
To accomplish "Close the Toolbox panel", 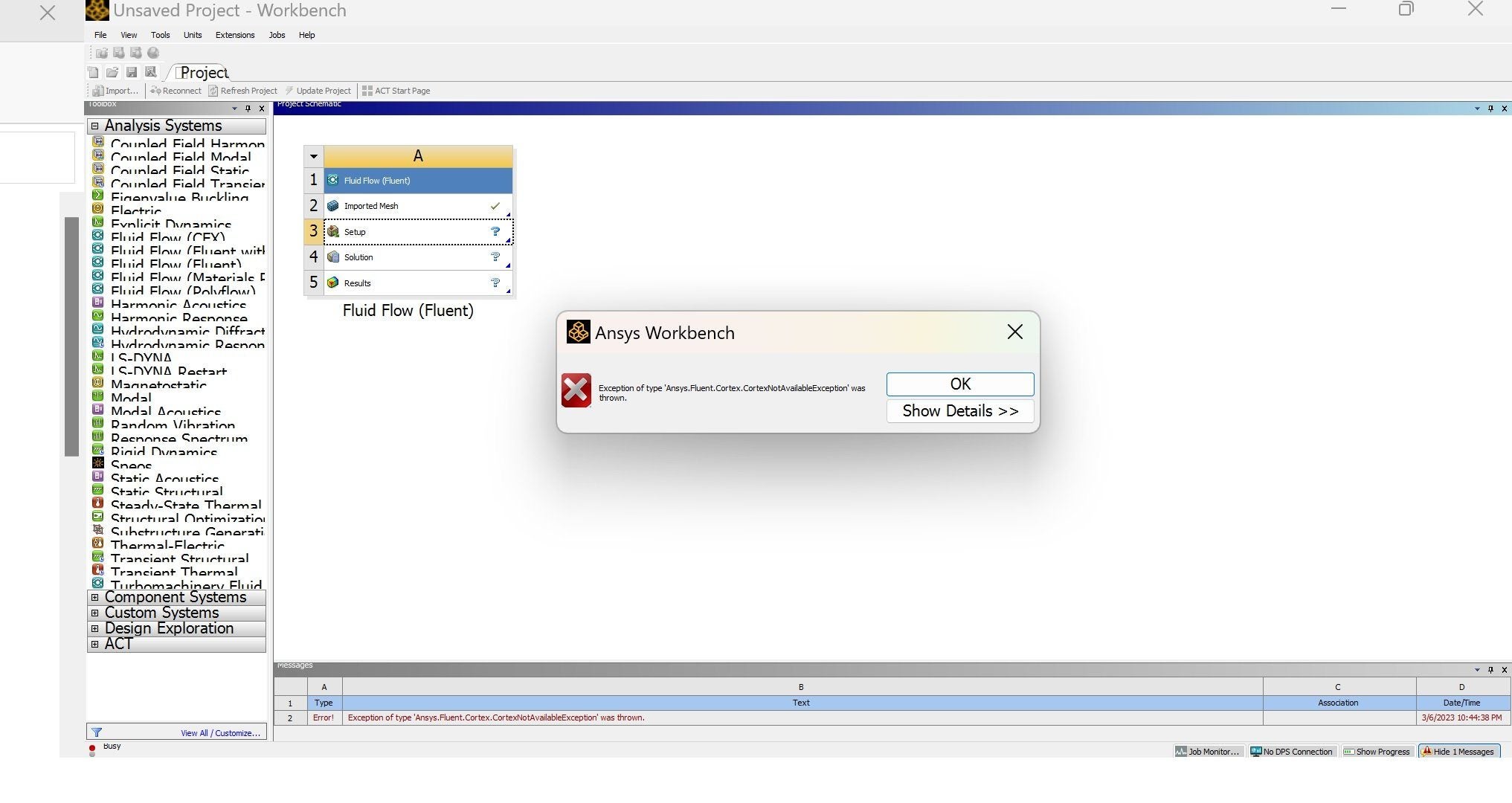I will (262, 109).
